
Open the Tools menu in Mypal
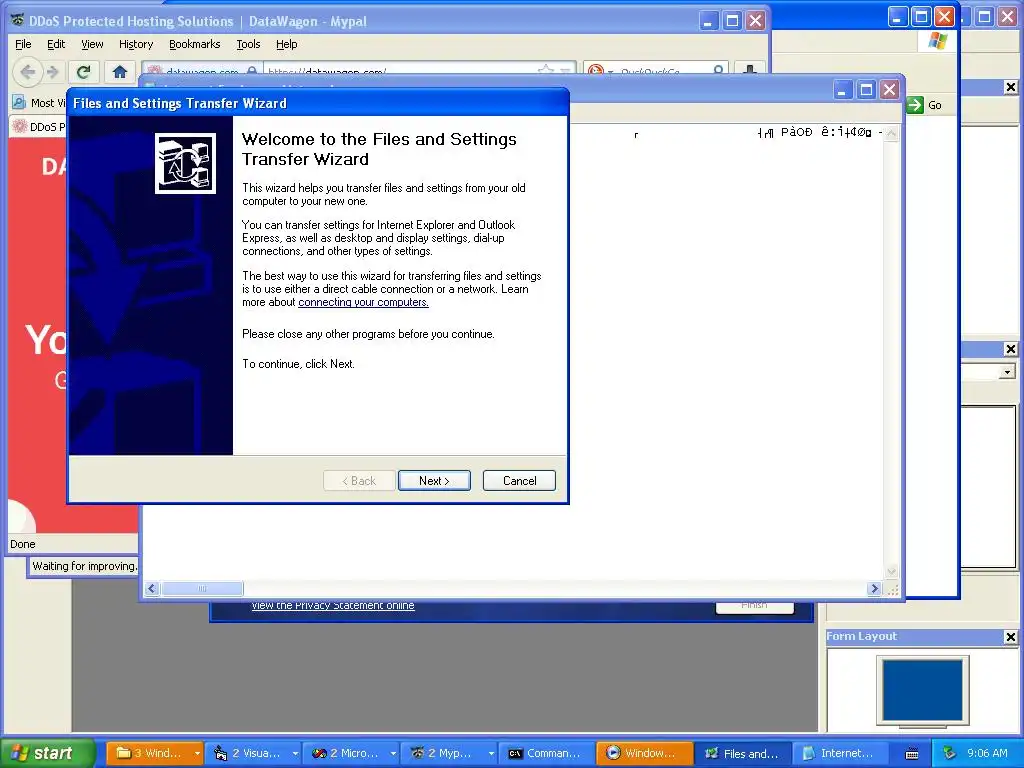(x=248, y=44)
